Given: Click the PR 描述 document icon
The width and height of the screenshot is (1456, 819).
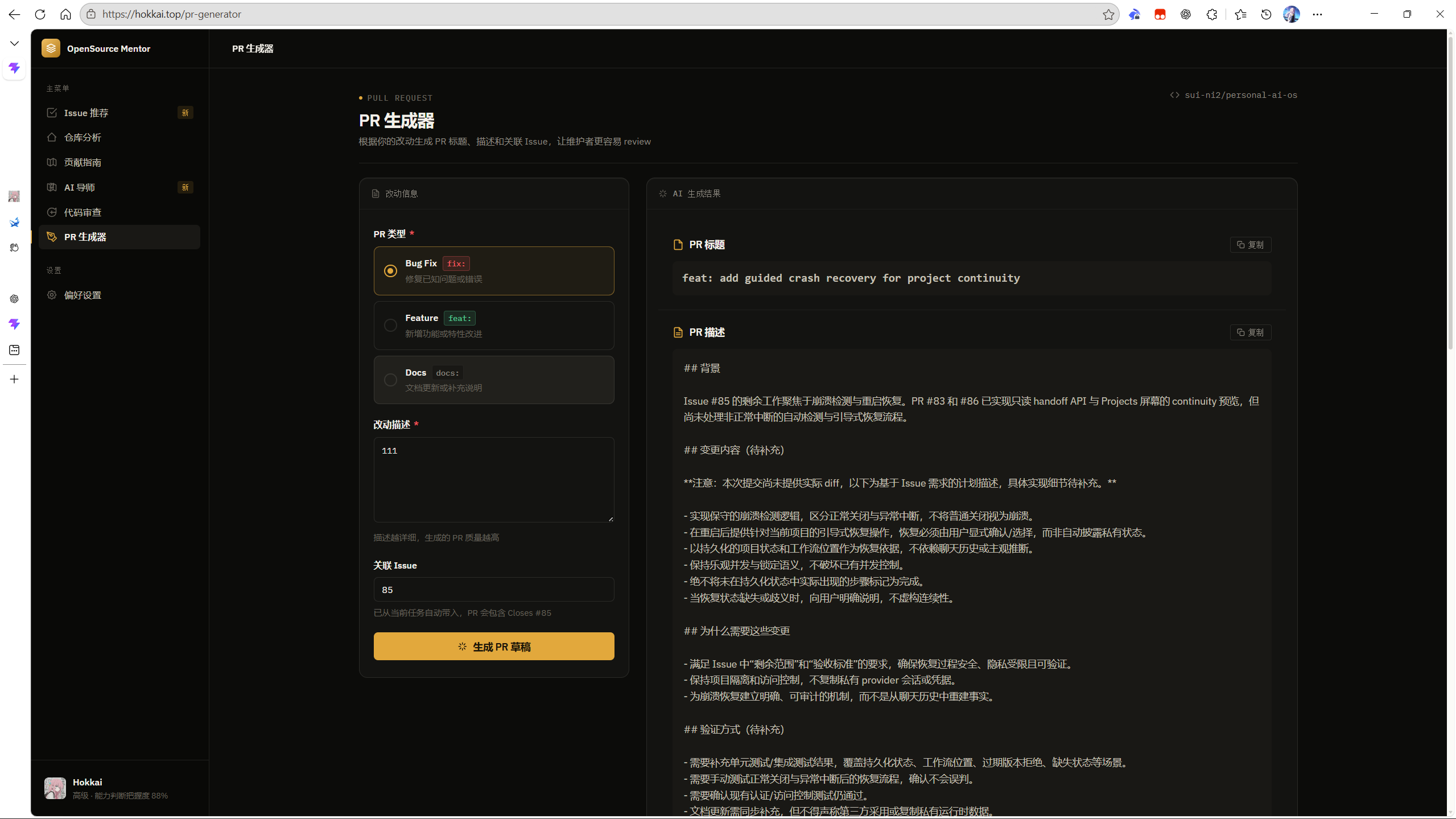Looking at the screenshot, I should point(678,332).
